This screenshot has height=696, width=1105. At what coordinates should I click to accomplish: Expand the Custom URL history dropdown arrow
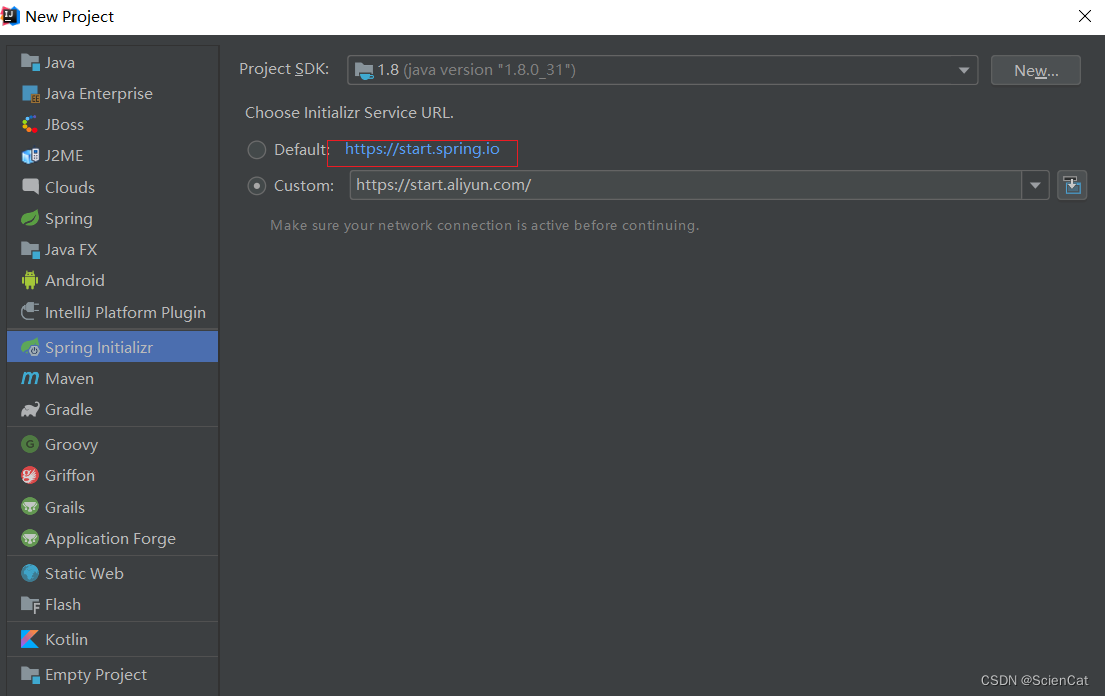pyautogui.click(x=1035, y=185)
